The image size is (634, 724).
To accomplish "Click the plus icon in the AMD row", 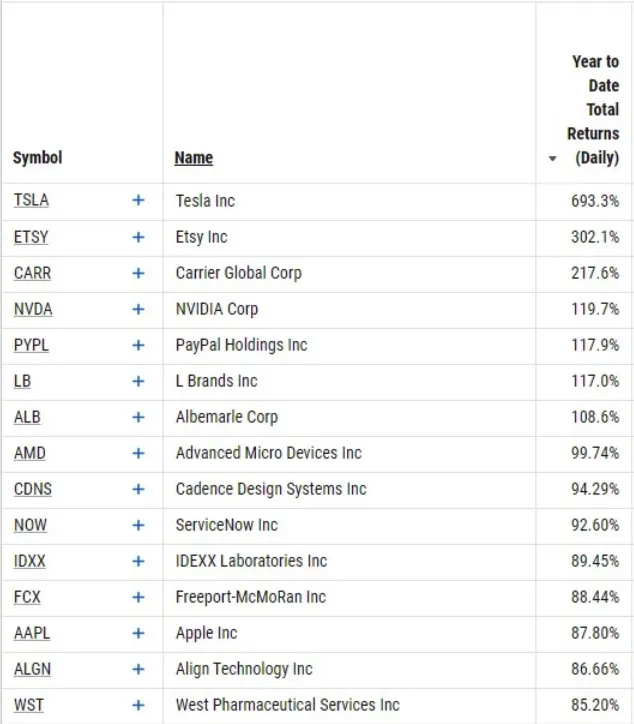I will coord(138,453).
